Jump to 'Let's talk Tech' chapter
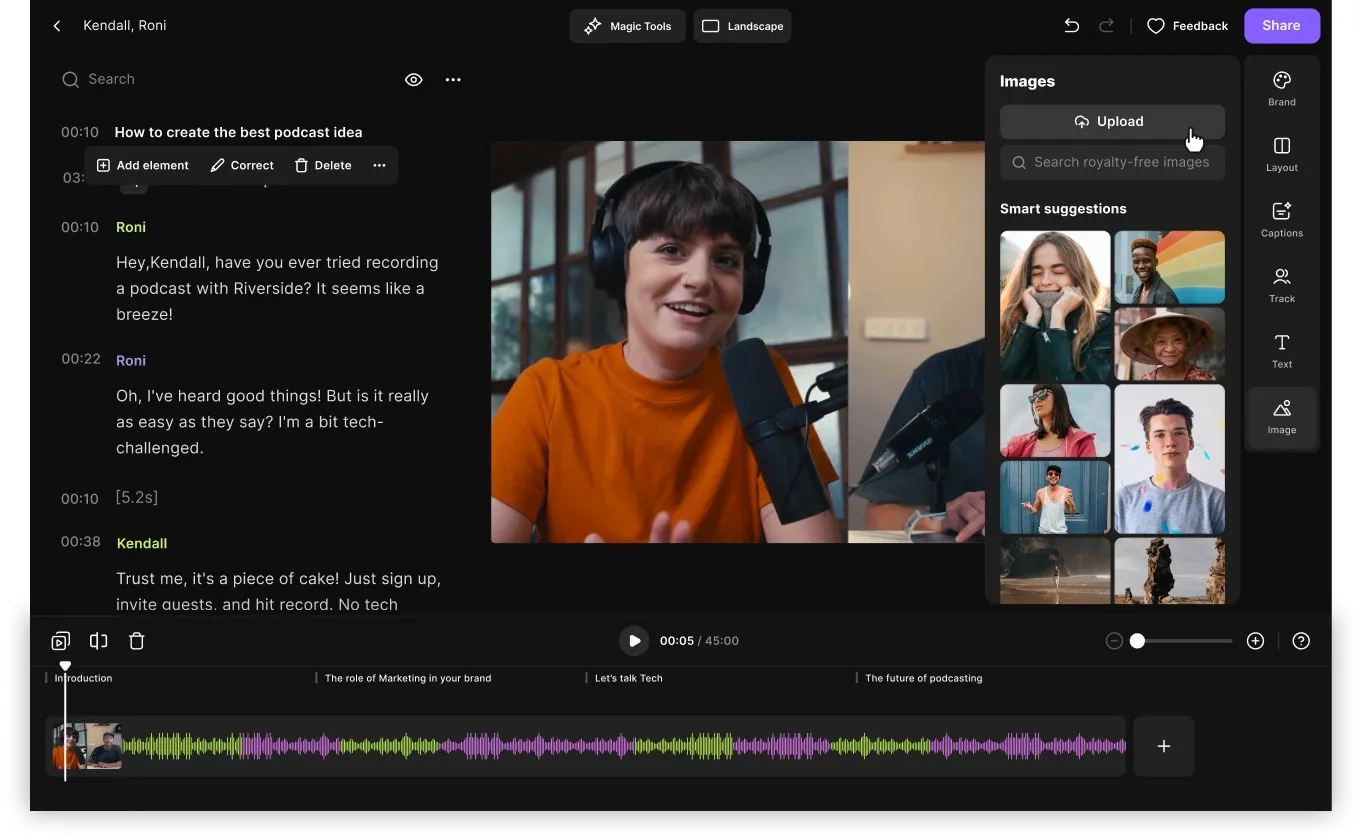 (x=627, y=678)
